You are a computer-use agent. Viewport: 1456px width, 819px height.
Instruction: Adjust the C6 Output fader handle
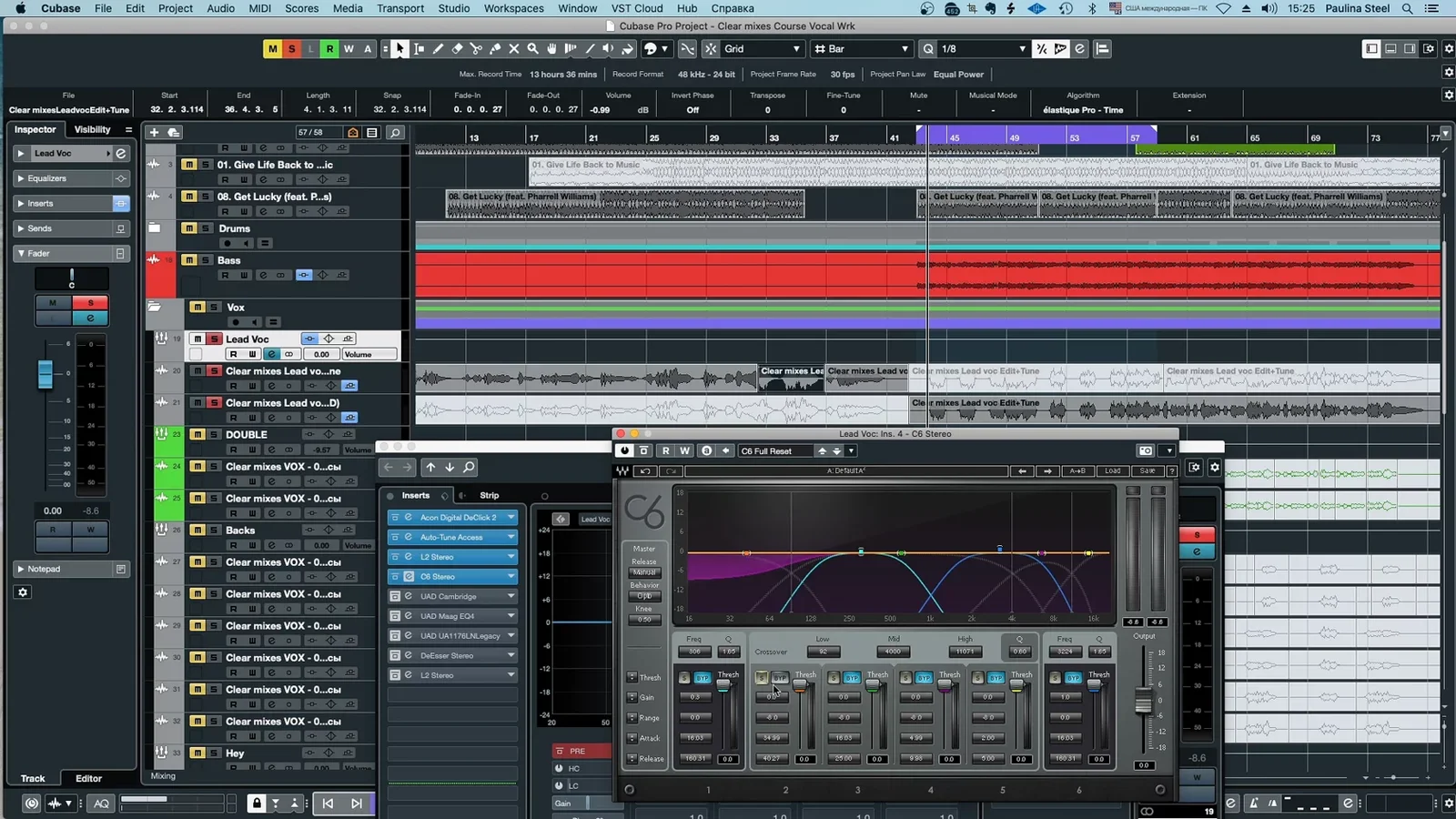point(1144,702)
